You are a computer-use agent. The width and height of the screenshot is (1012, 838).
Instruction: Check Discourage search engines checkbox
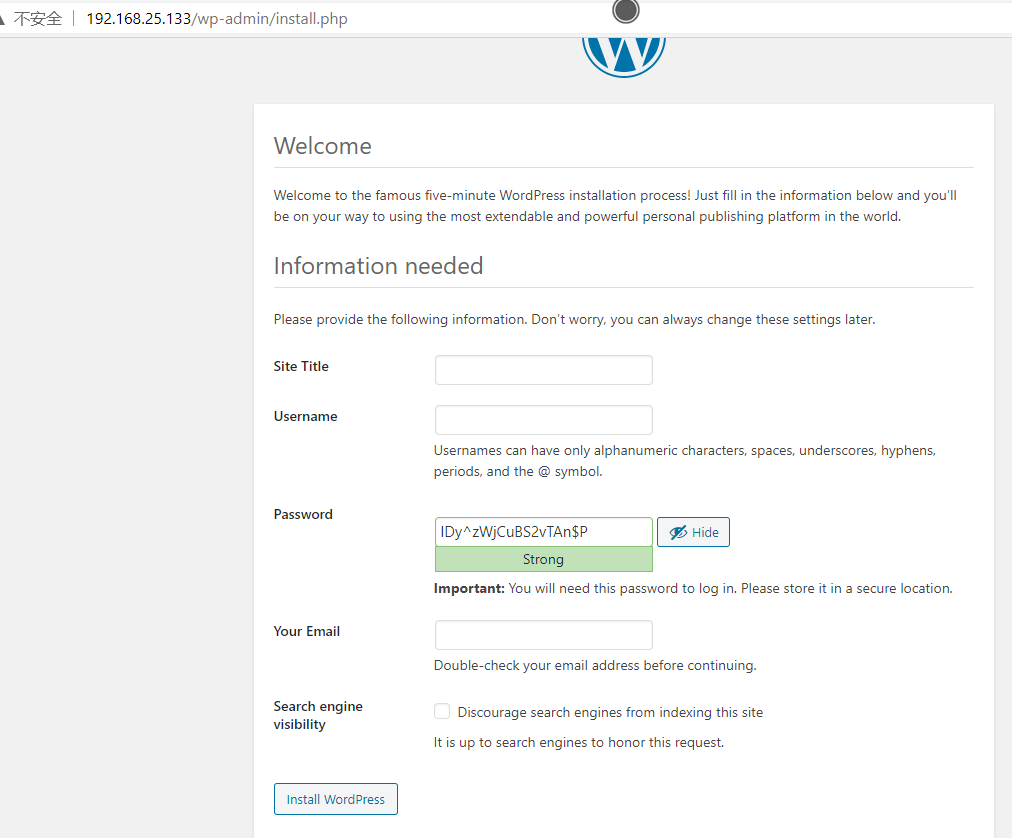click(x=442, y=711)
